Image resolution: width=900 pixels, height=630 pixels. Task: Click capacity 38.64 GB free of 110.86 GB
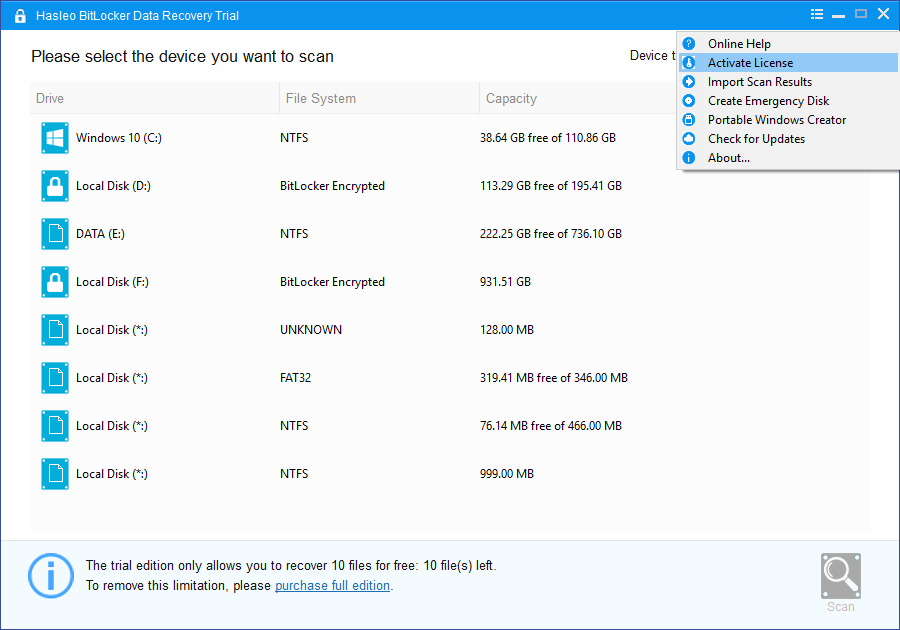[x=548, y=138]
